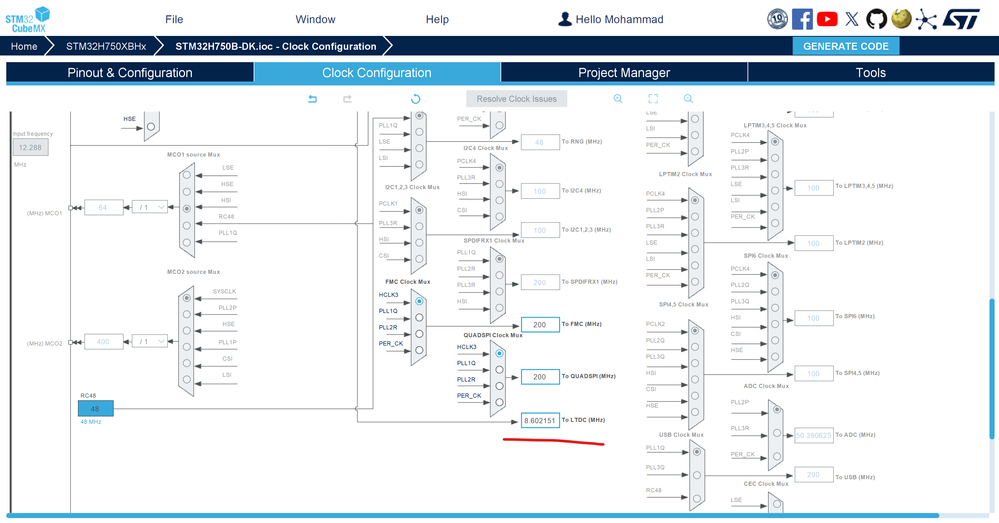Select PLL2P in ADC Clock Mux
999x523 pixels.
777,410
